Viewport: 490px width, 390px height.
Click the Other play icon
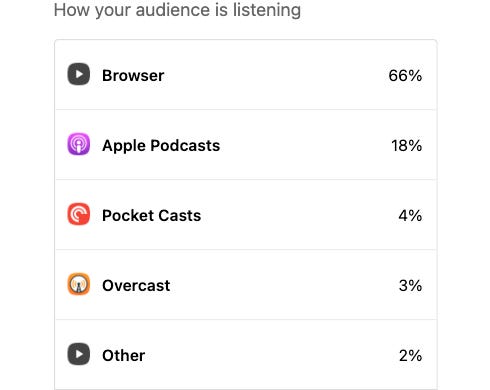pos(79,354)
